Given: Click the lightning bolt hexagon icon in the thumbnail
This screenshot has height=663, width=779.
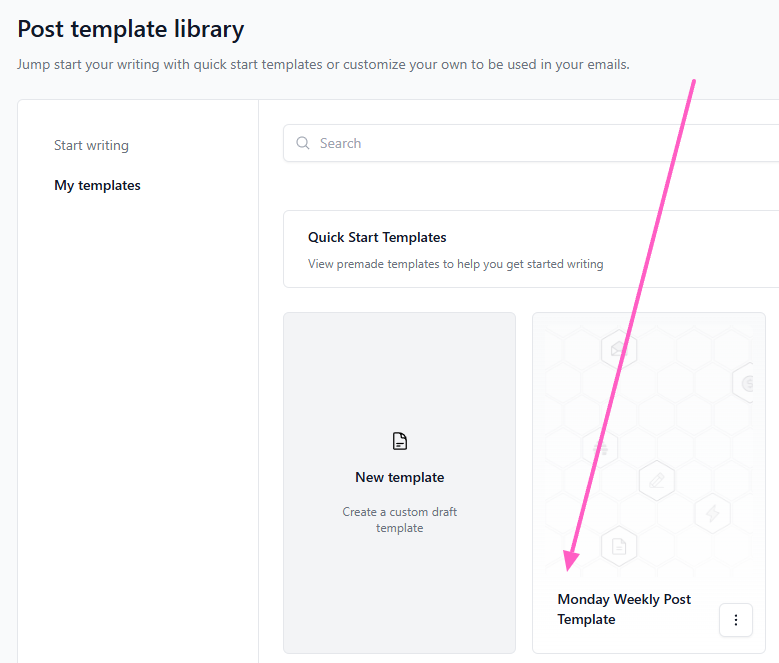Looking at the screenshot, I should pyautogui.click(x=713, y=513).
